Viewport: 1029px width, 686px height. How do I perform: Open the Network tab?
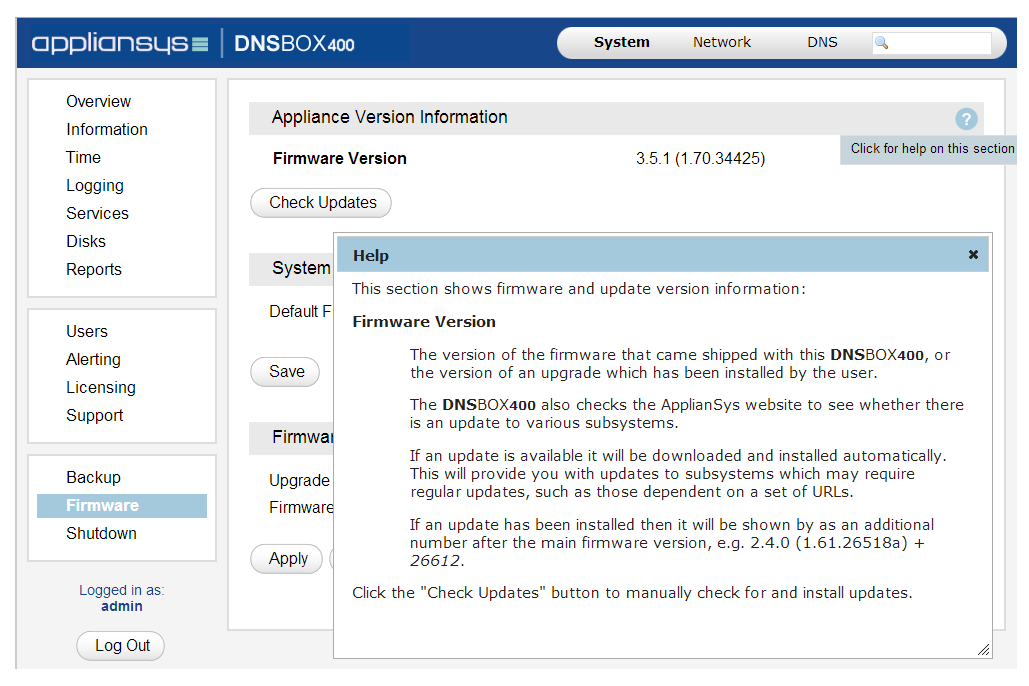(x=721, y=42)
